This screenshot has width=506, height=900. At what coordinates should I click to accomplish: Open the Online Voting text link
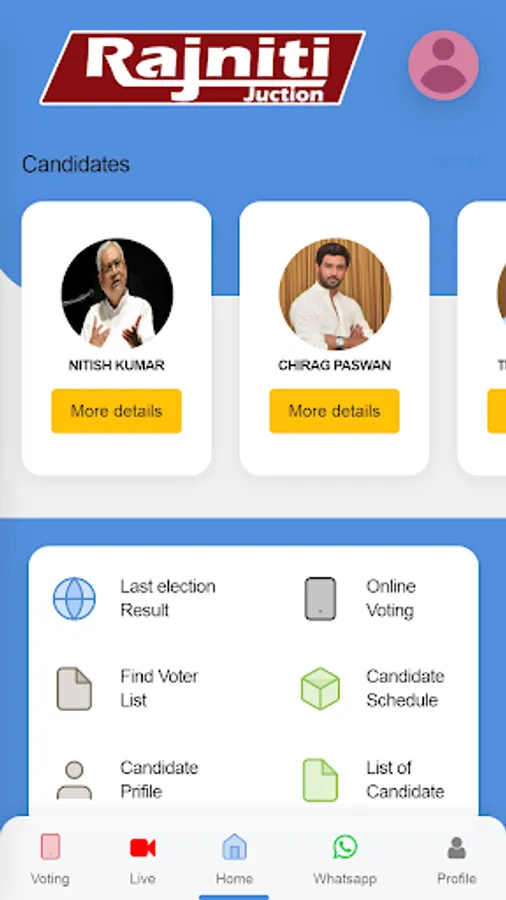pyautogui.click(x=391, y=598)
